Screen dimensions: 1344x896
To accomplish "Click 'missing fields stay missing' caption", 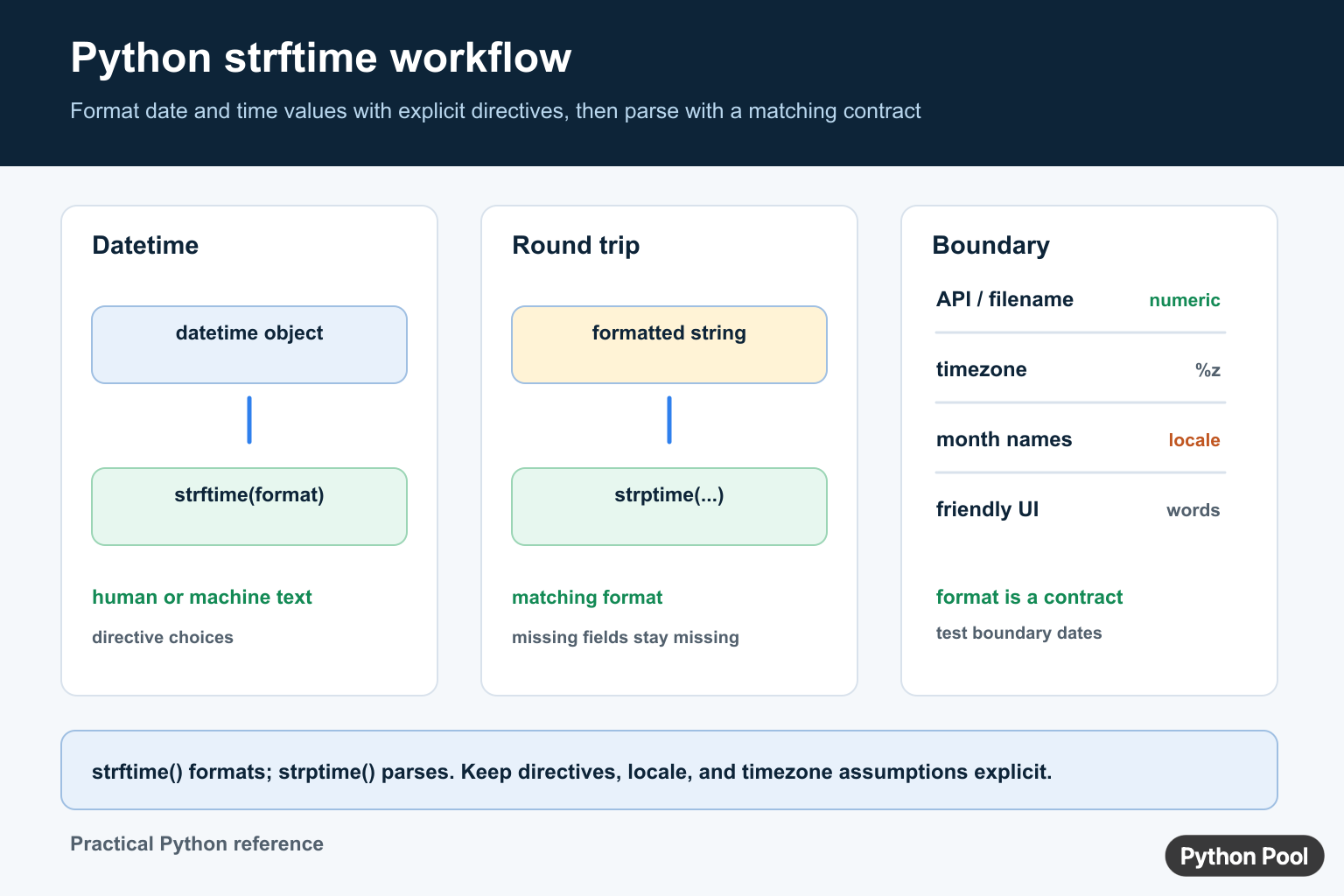I will point(626,637).
